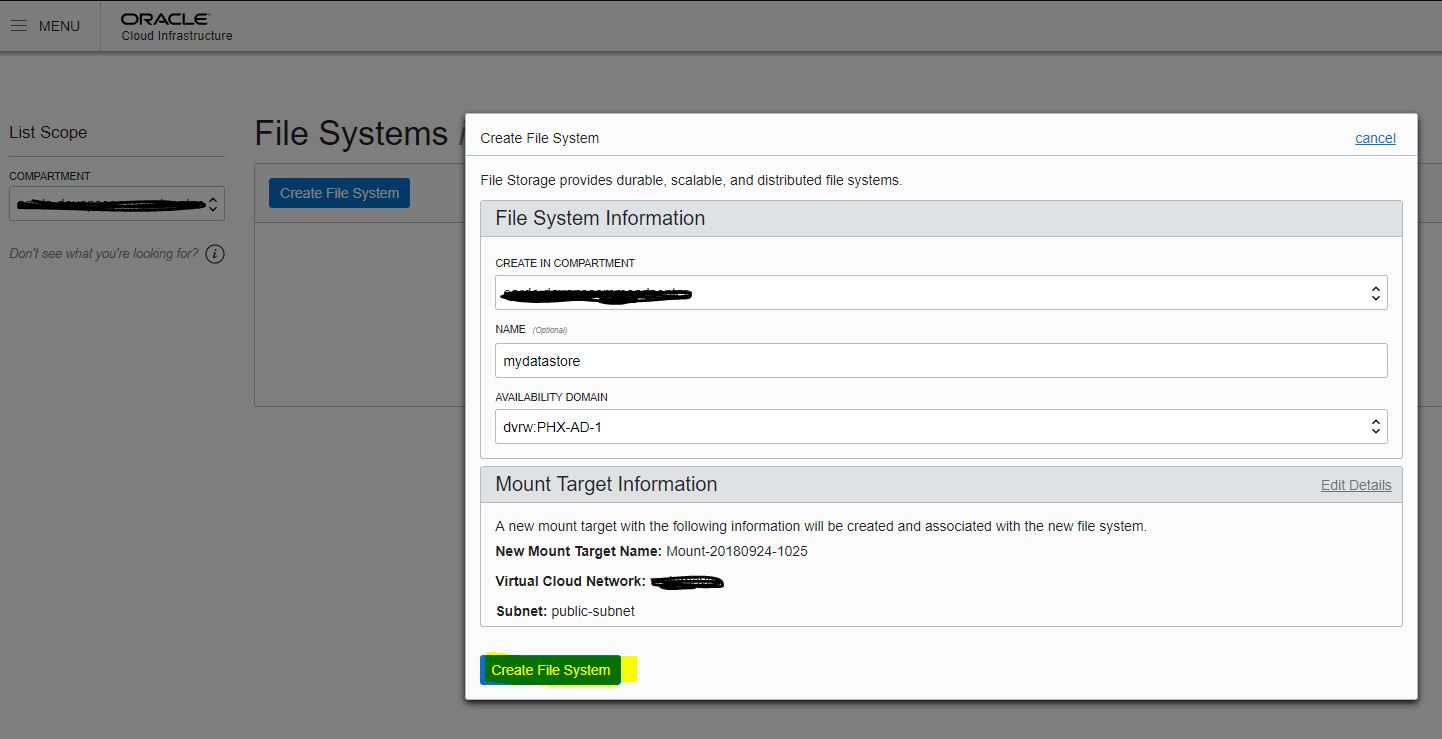Click the chevron on the AVAILABILITY DOMAIN field
Screen dimensions: 1442x739
pos(1376,426)
